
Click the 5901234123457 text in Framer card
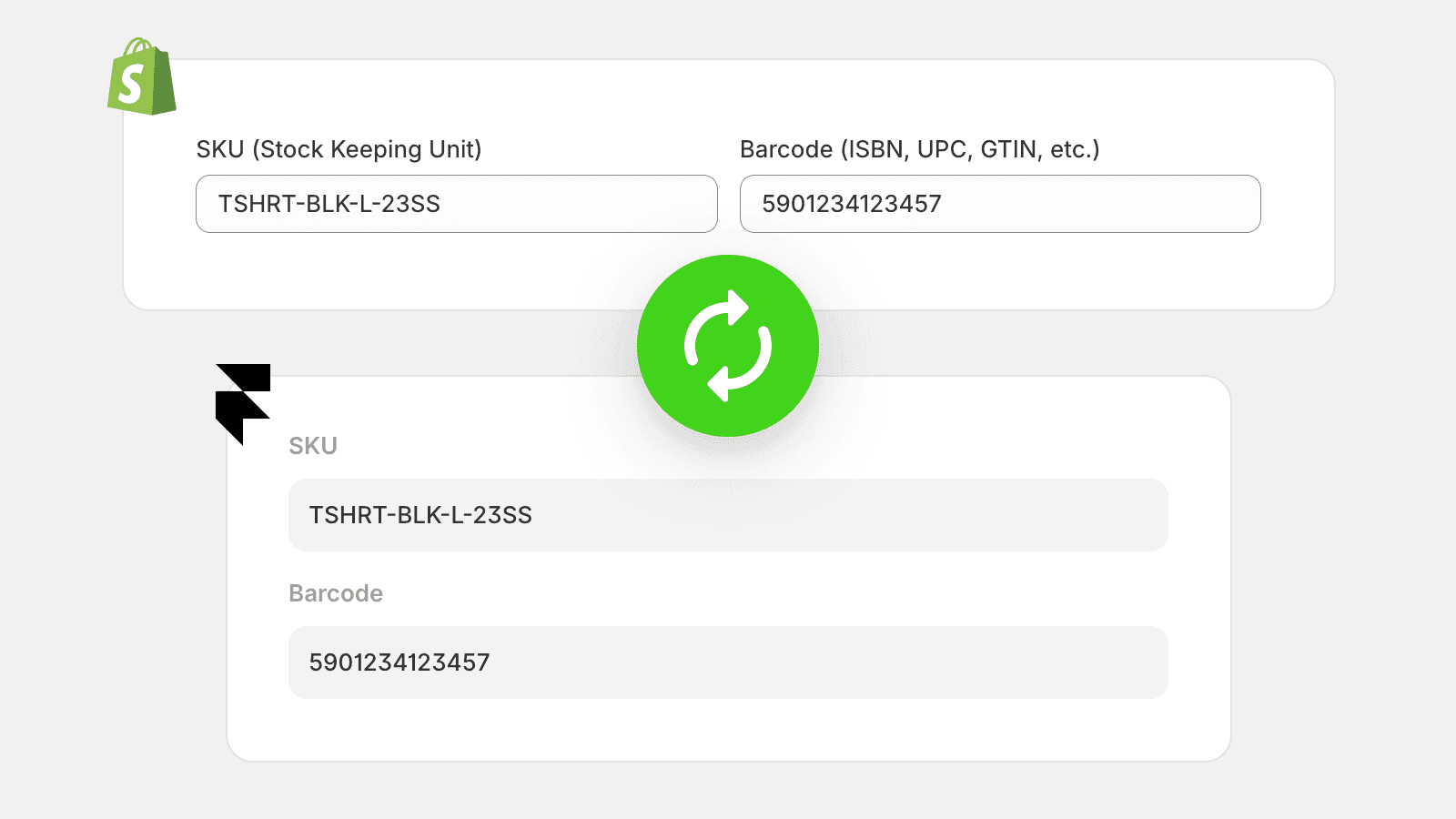[399, 662]
